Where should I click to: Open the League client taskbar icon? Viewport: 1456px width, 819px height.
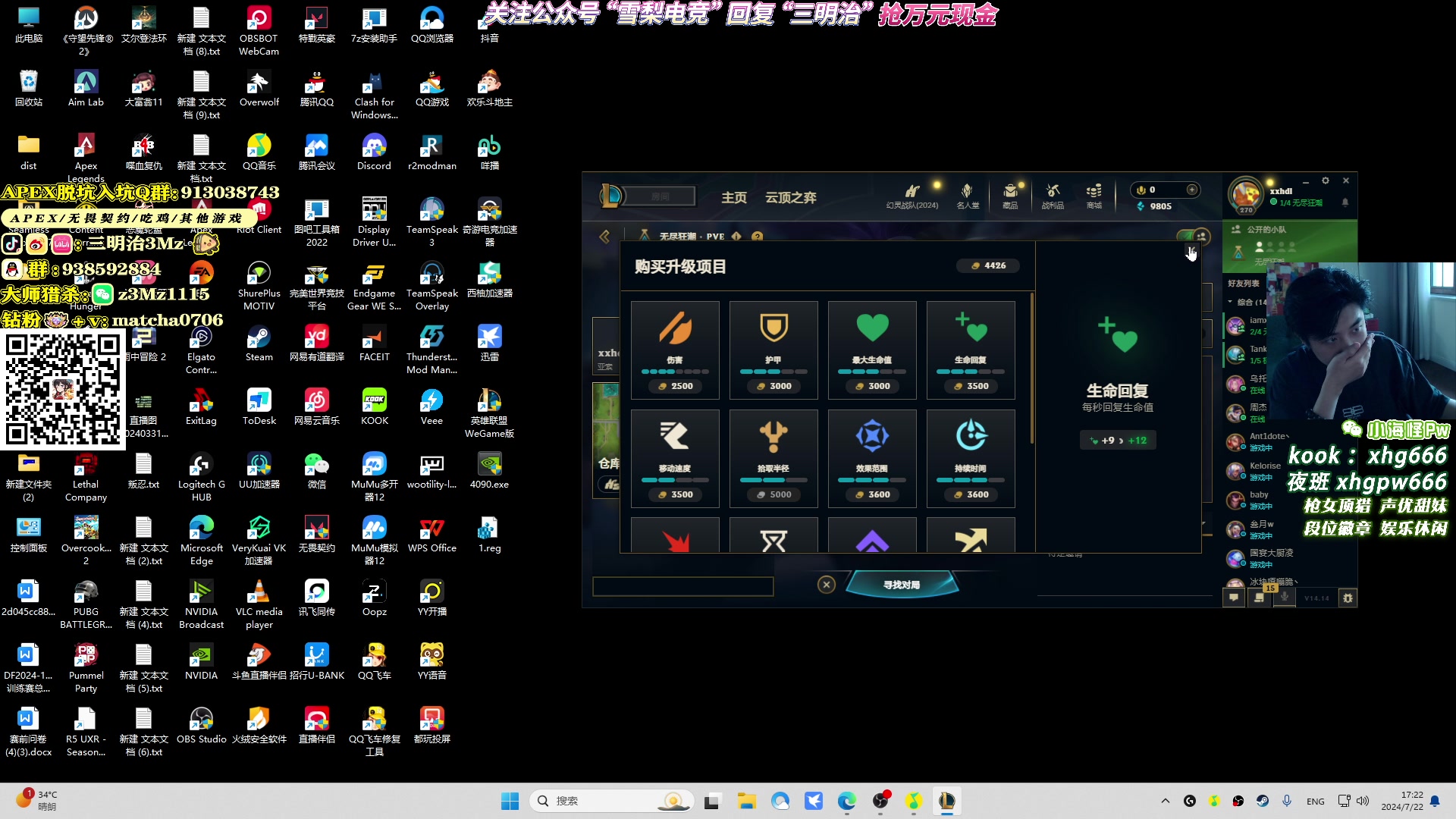946,801
